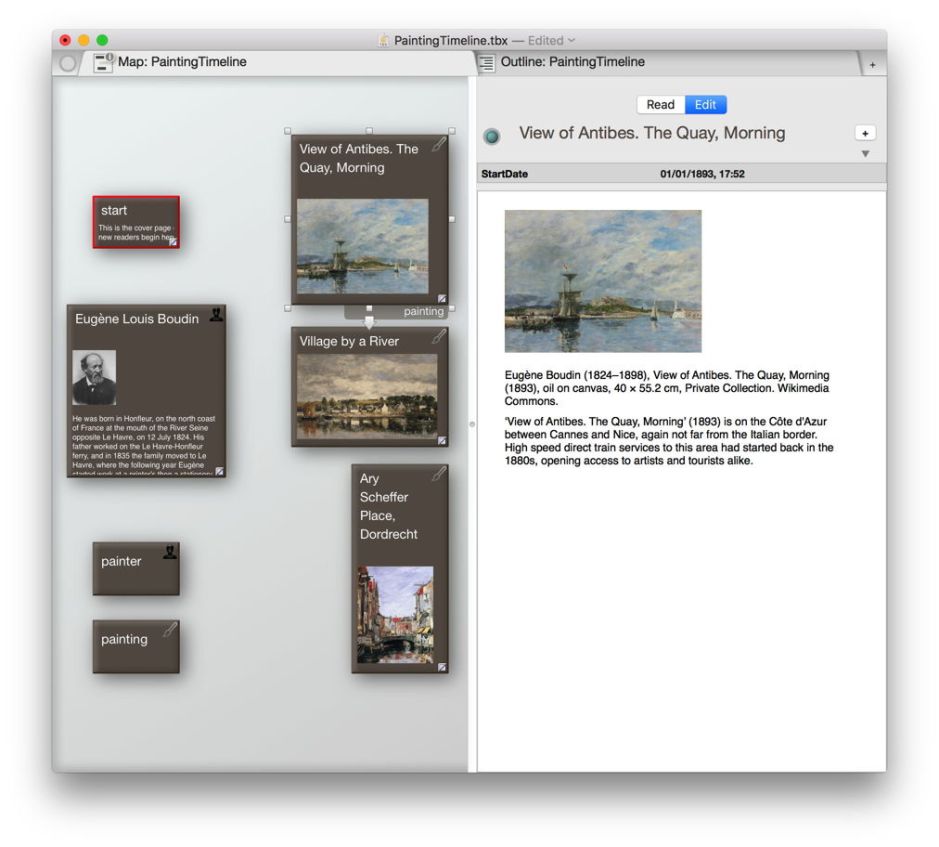
Task: Select the Map: PaintingTimeline tab
Action: [183, 62]
